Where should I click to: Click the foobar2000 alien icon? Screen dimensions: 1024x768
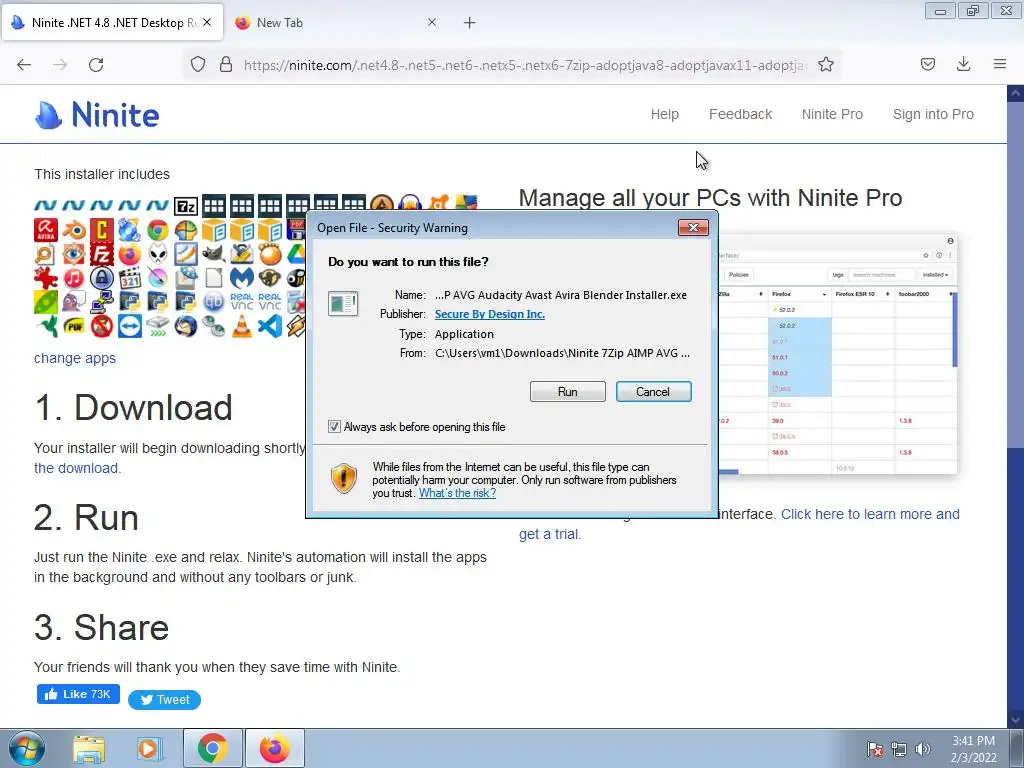tap(157, 253)
